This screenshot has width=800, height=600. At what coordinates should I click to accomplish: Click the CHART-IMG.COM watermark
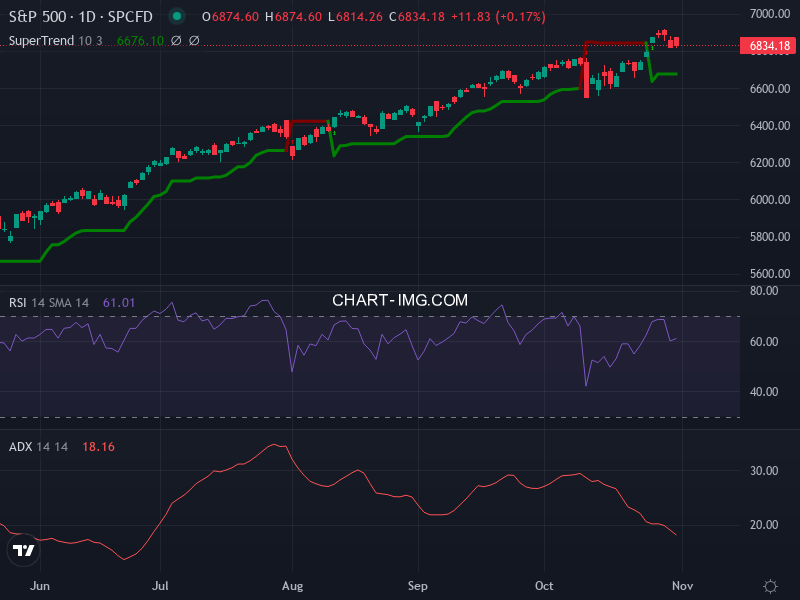(399, 299)
